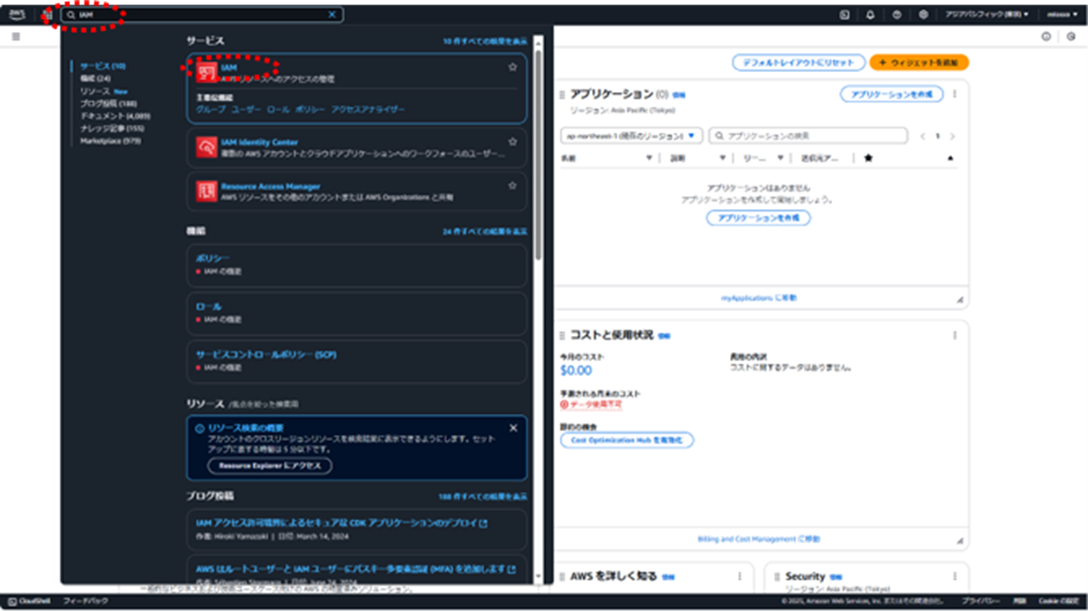1088x611 pixels.
Task: Clear the IAM search query
Action: [x=332, y=15]
